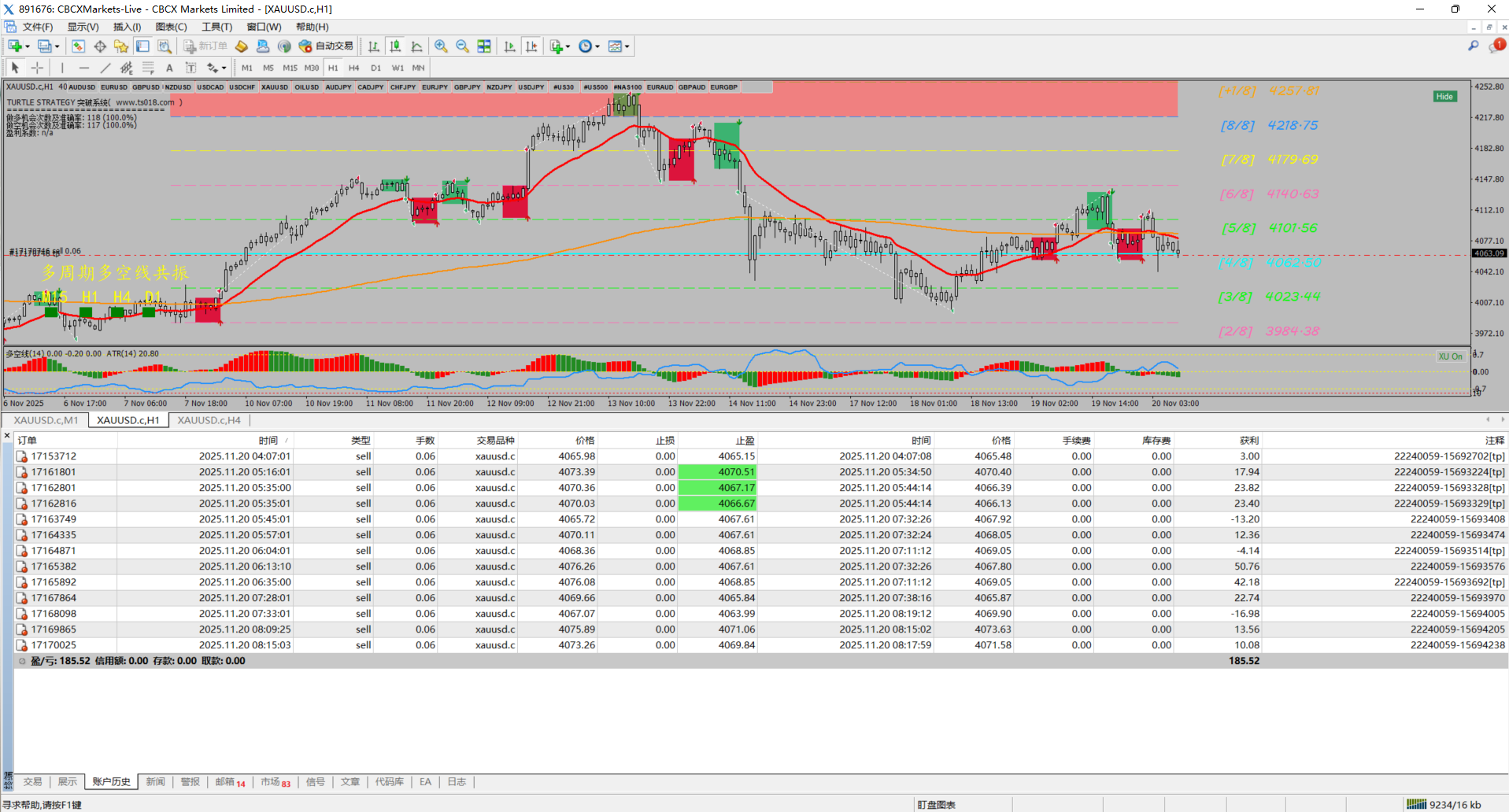Switch to M15 timeframe
This screenshot has width=1509, height=812.
(x=290, y=68)
